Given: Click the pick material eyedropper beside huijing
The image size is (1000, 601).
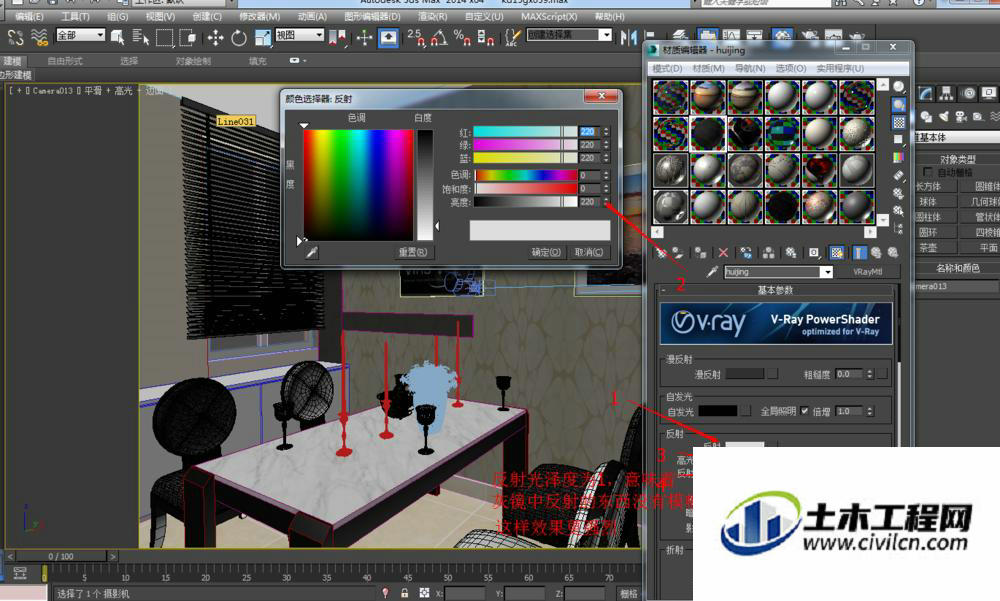Looking at the screenshot, I should (x=712, y=272).
